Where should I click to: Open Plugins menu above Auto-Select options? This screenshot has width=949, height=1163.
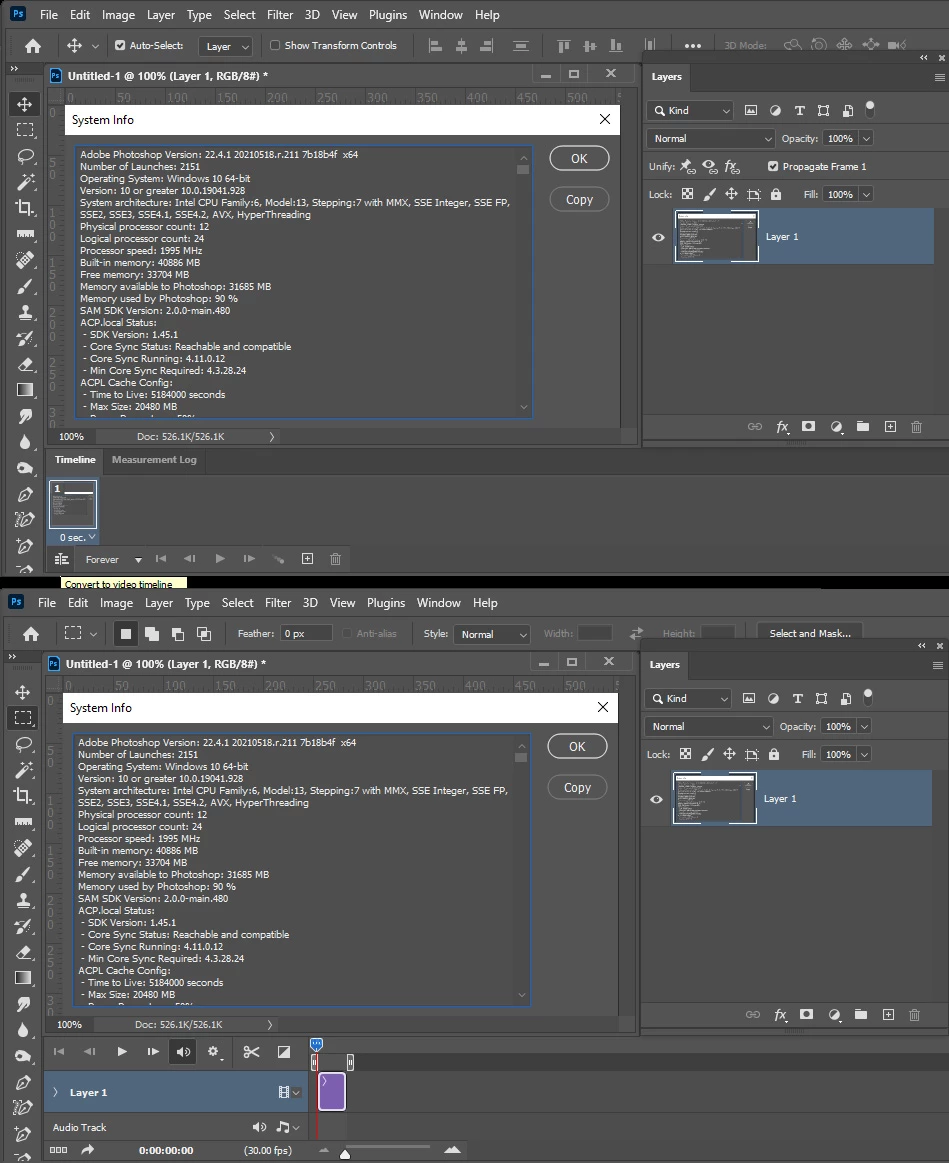[387, 15]
